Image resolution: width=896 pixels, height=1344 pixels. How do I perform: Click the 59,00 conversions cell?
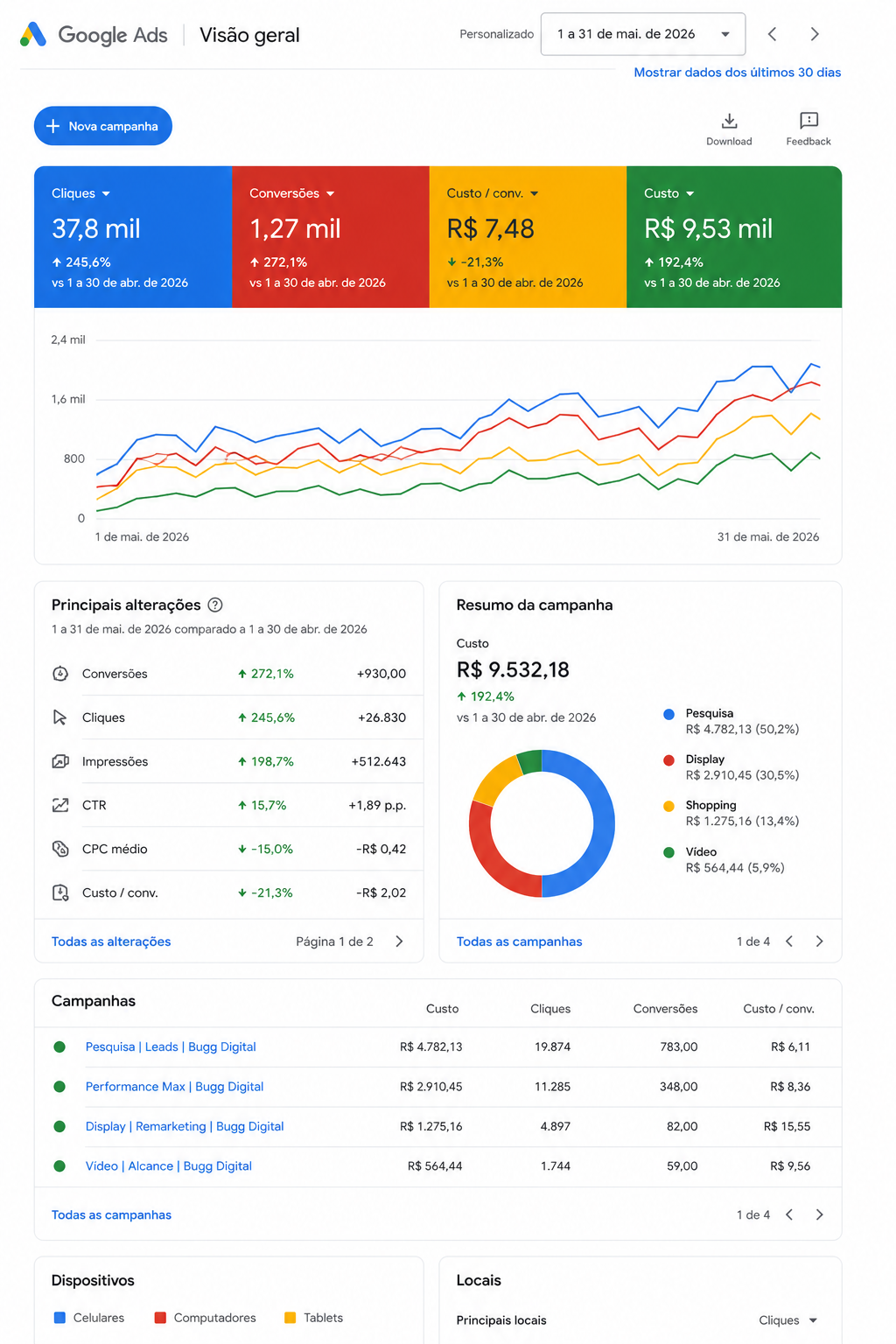point(682,1166)
